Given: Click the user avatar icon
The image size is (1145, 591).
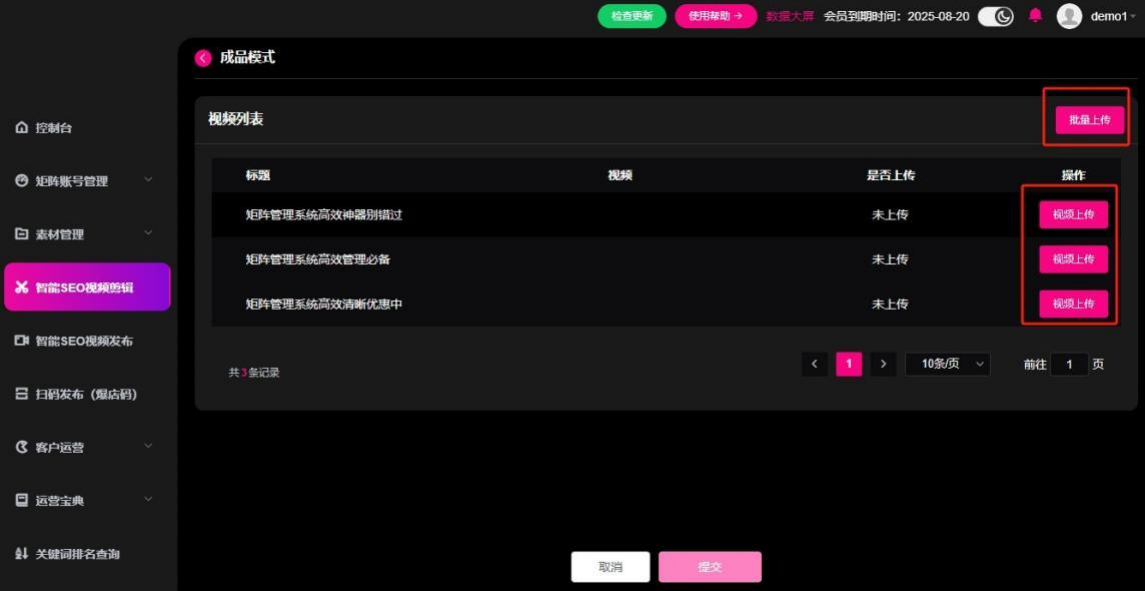Looking at the screenshot, I should coord(1069,16).
